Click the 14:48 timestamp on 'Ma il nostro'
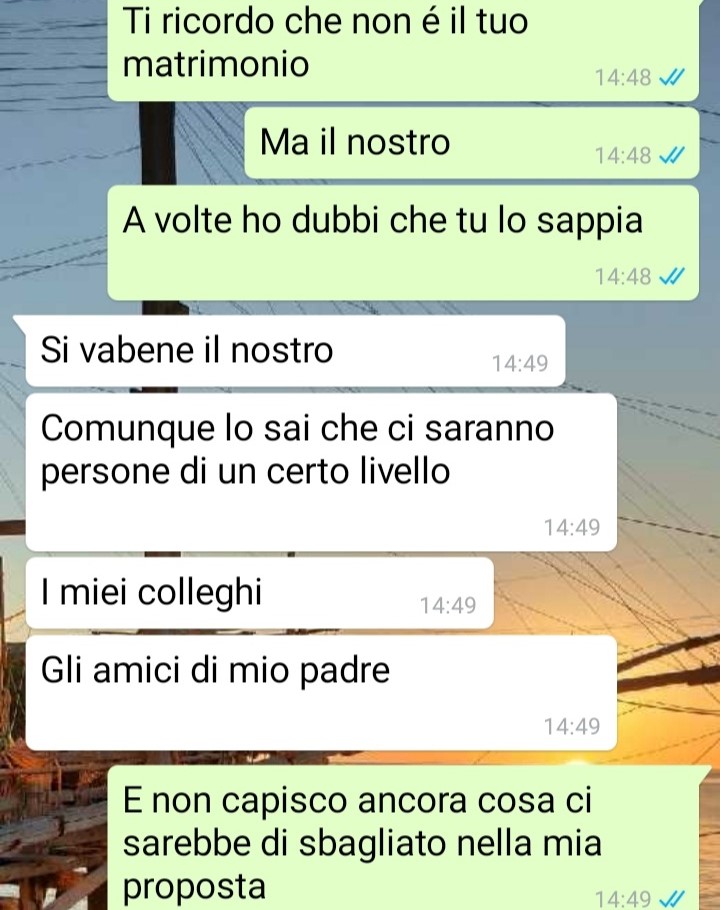Screen dimensions: 720x910 click(x=623, y=156)
